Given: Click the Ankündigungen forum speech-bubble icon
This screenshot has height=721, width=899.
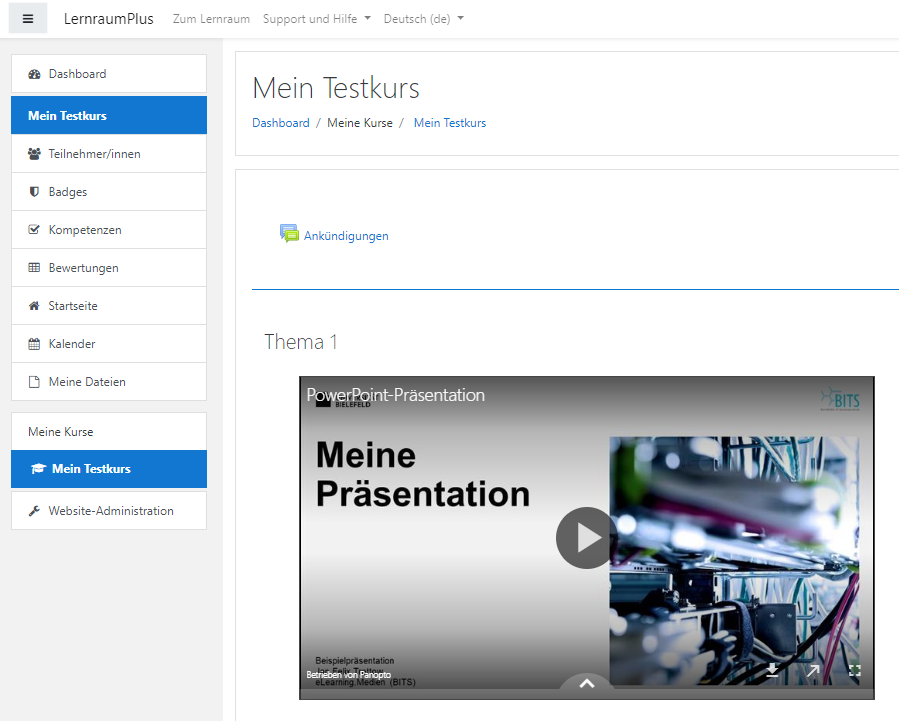Looking at the screenshot, I should (289, 233).
